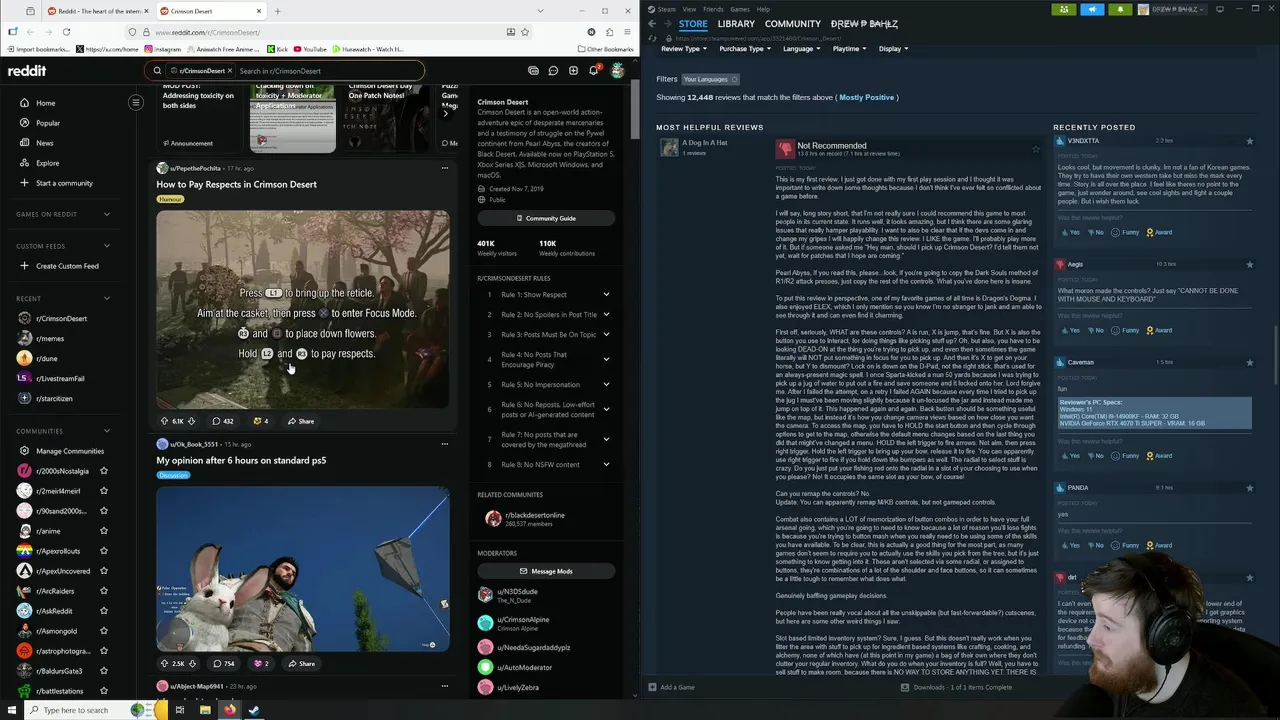
Task: Click Steam friends green icon button
Action: 1064,9
